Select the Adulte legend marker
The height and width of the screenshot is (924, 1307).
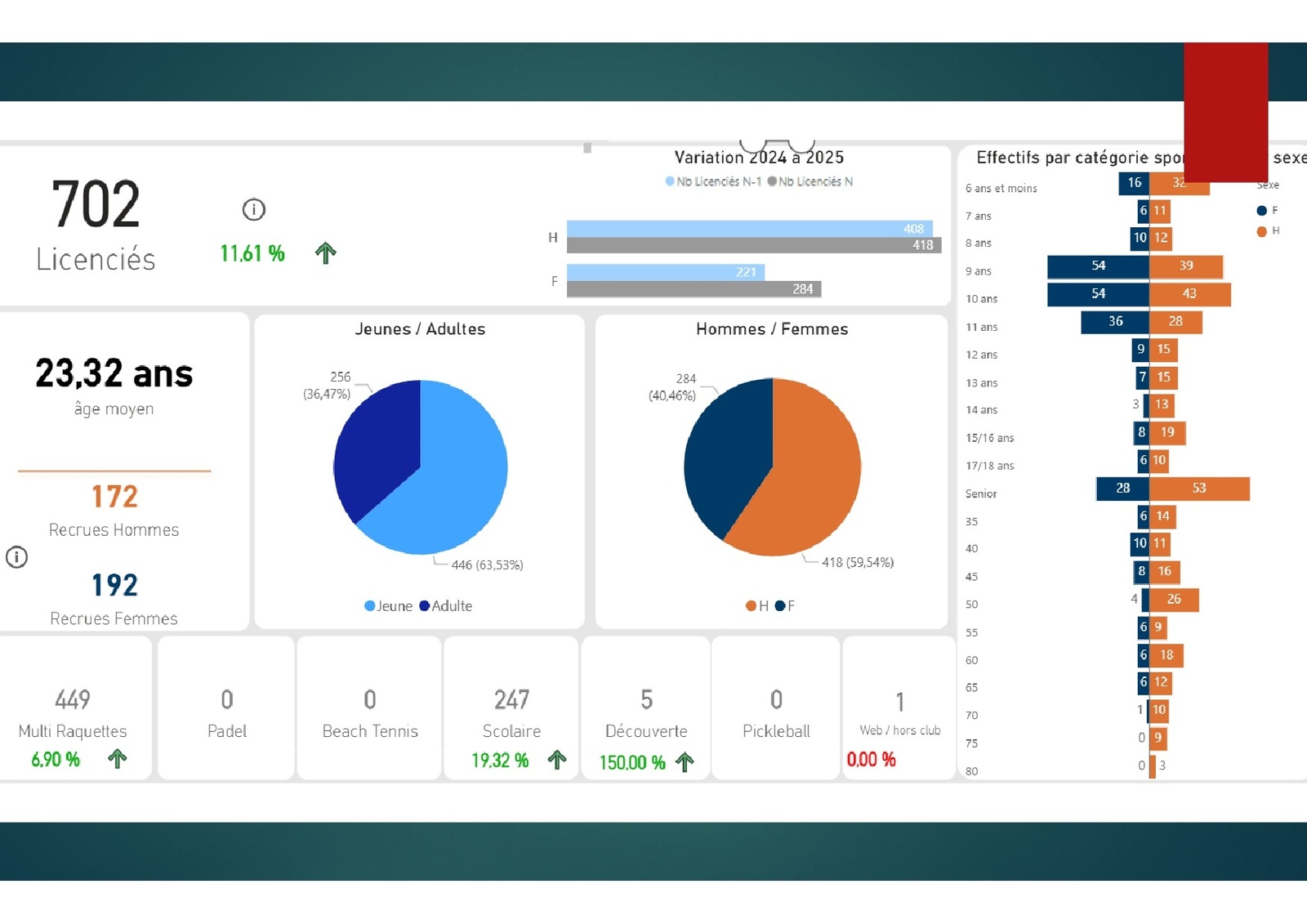[425, 606]
